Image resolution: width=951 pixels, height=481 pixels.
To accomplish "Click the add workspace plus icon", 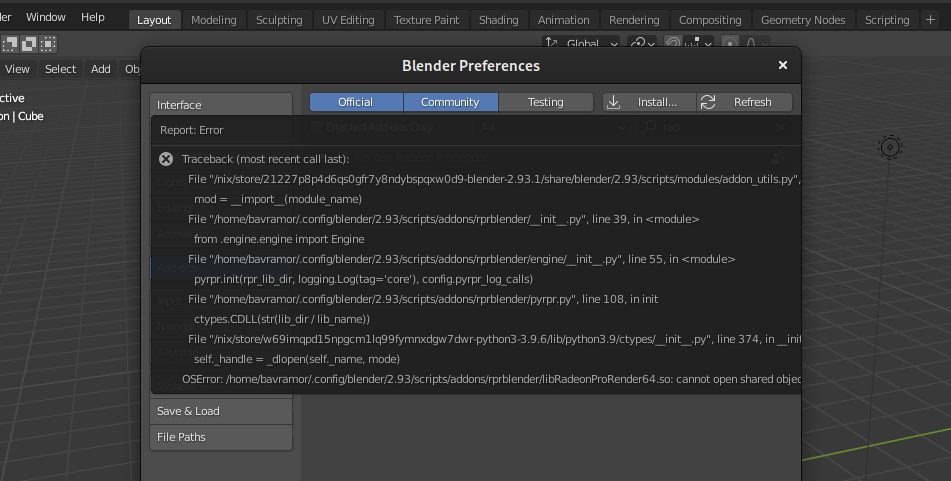I will click(931, 19).
